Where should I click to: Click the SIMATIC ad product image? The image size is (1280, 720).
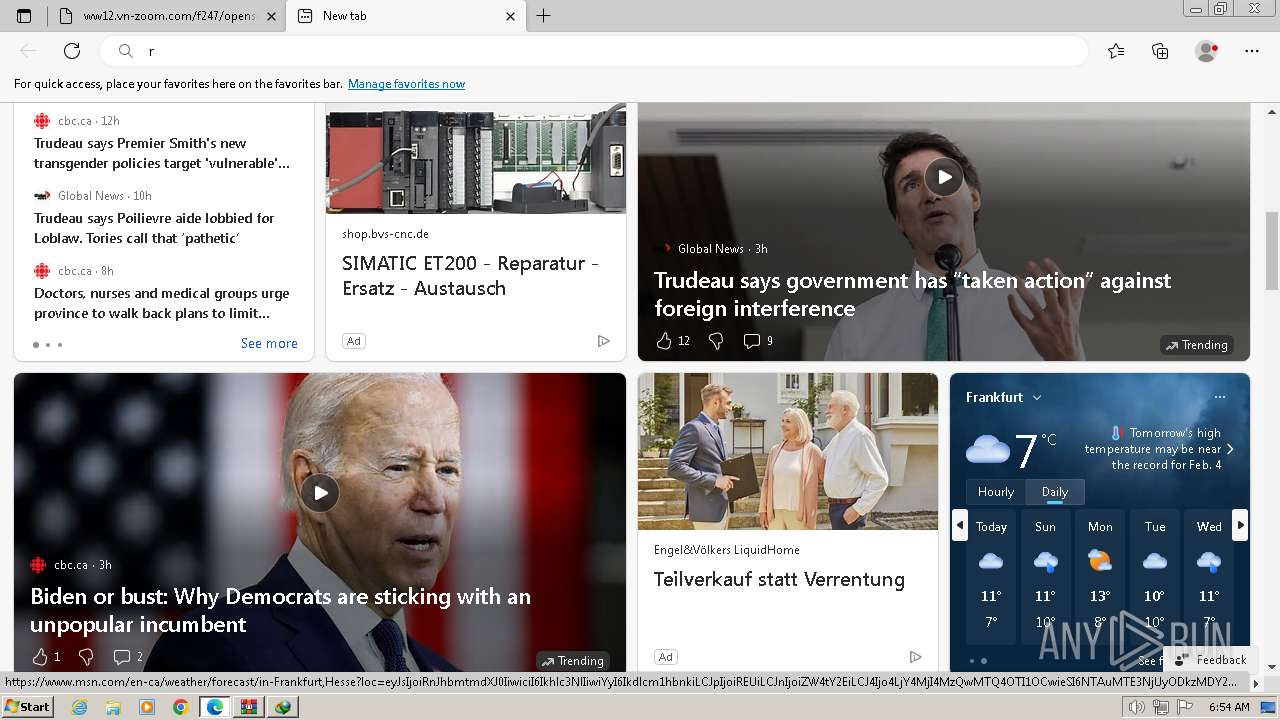(x=476, y=158)
